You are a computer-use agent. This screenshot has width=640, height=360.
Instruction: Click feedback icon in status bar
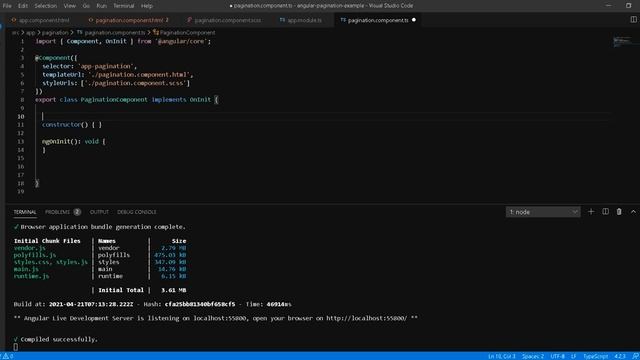[x=635, y=356]
